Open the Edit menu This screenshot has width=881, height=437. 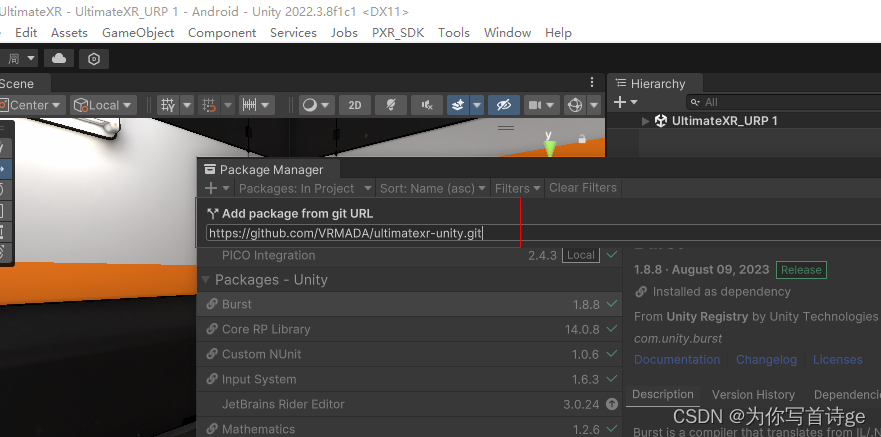point(26,33)
